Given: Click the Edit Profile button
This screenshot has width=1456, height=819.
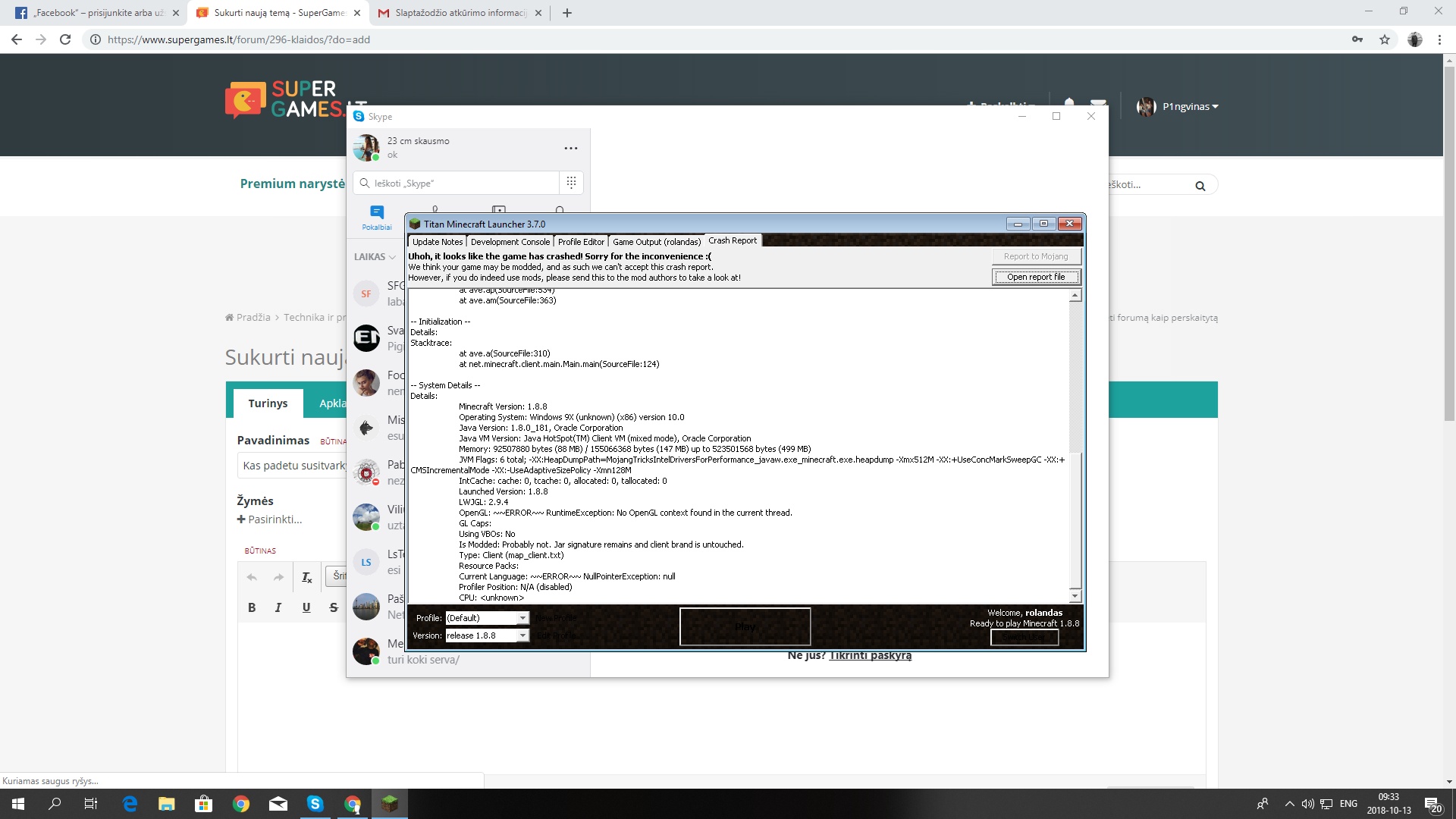Looking at the screenshot, I should 556,635.
